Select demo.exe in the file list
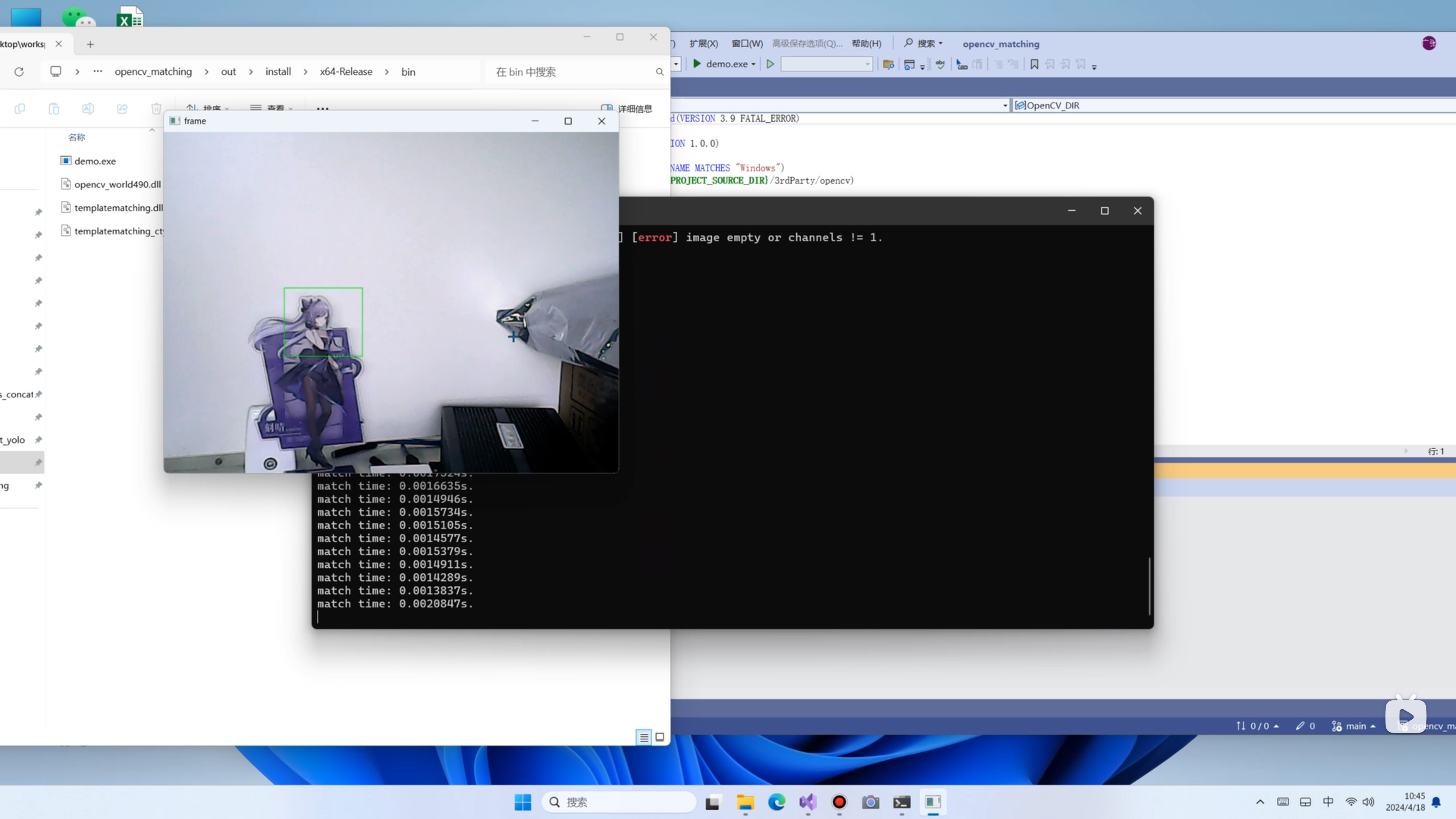 click(94, 161)
